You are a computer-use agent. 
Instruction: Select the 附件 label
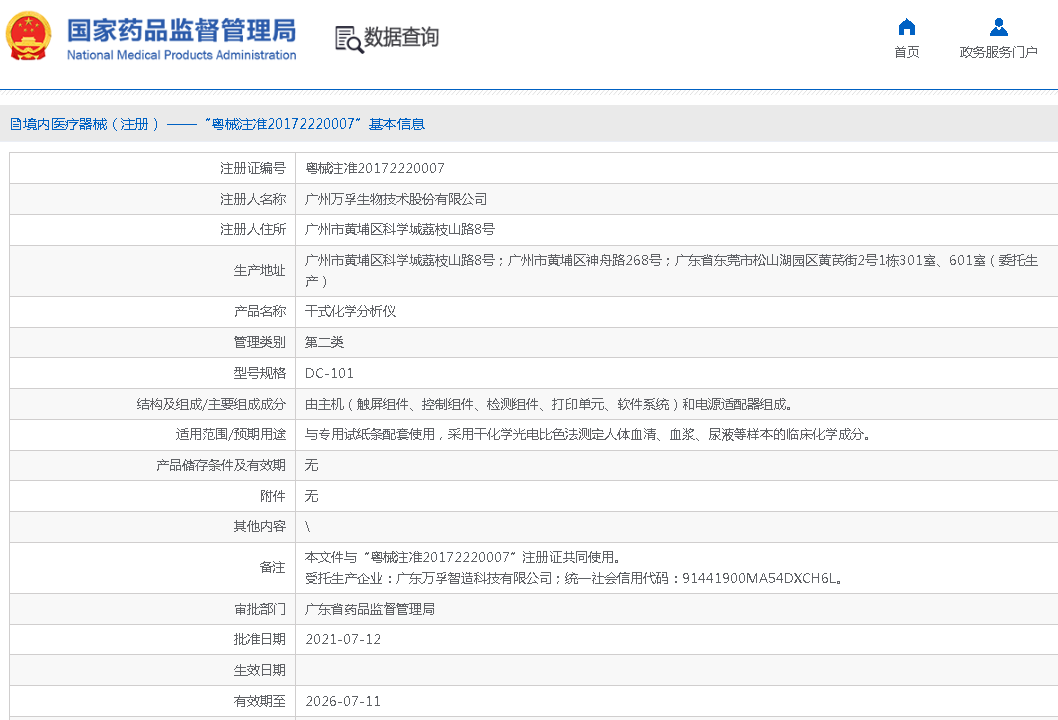click(273, 496)
